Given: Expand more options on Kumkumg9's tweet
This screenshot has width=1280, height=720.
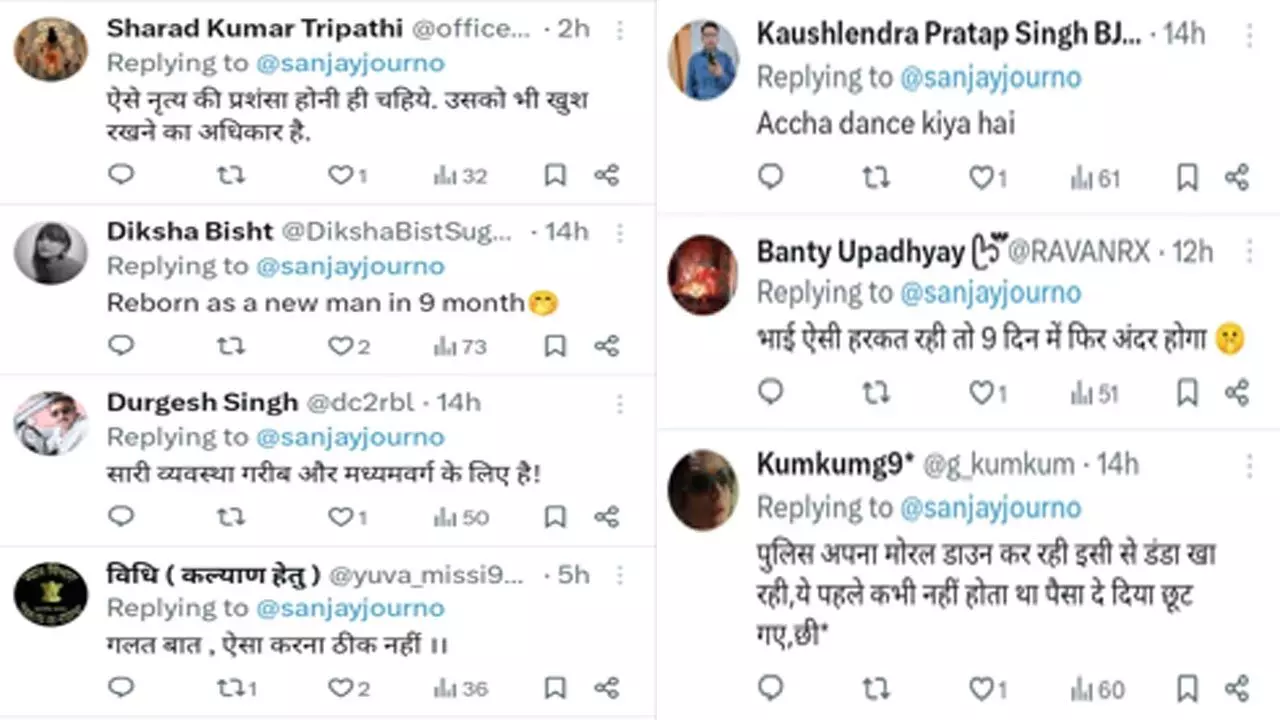Looking at the screenshot, I should click(1249, 465).
